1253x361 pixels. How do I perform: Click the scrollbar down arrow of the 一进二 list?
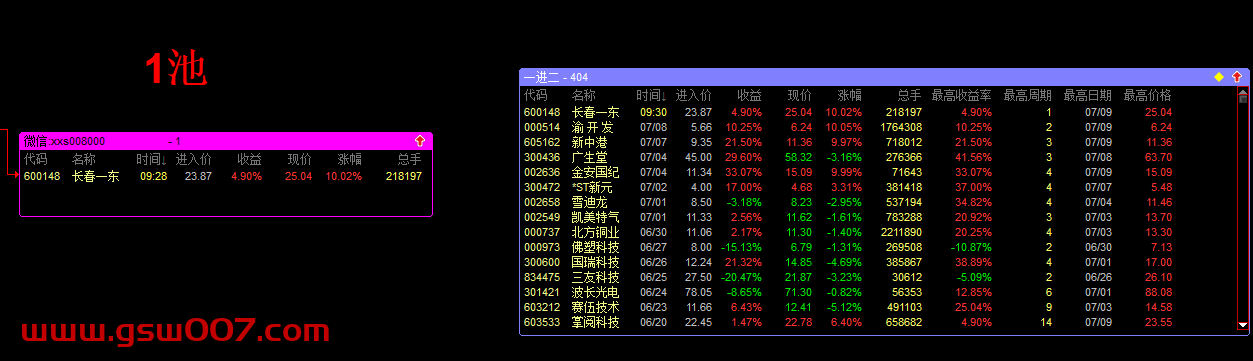click(1243, 324)
